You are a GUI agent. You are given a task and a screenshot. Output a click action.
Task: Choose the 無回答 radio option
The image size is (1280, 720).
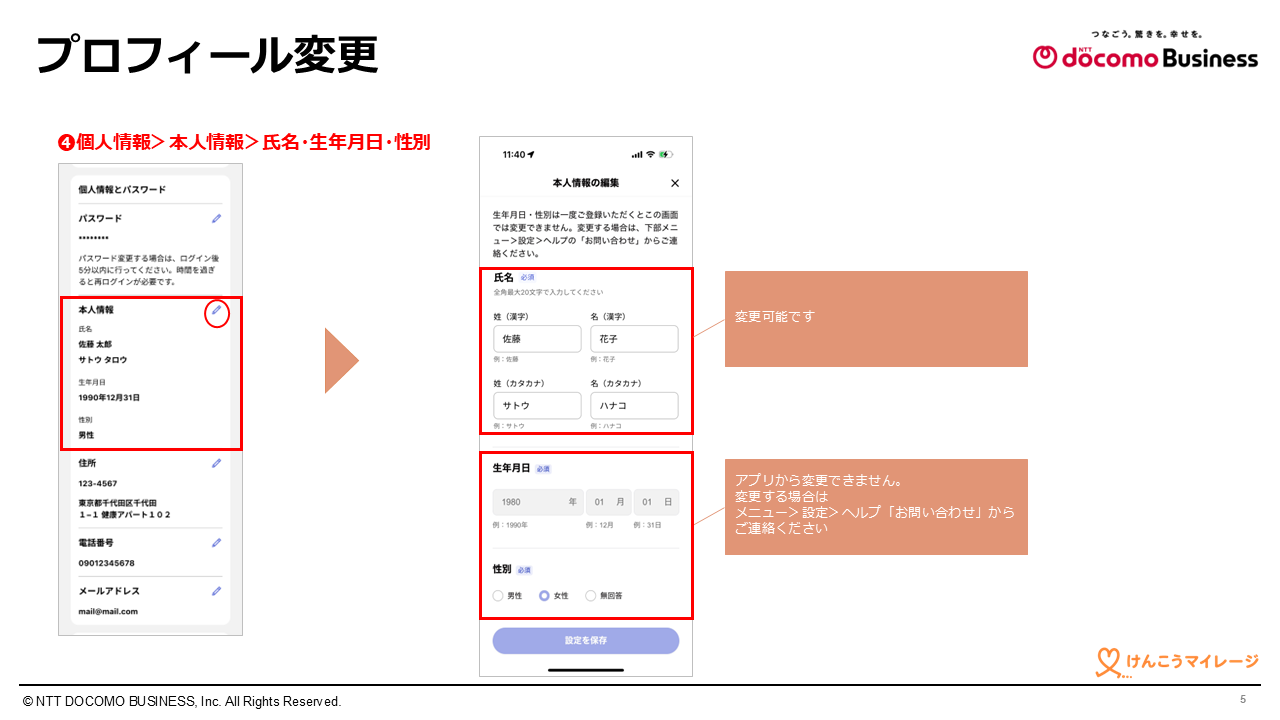point(590,596)
